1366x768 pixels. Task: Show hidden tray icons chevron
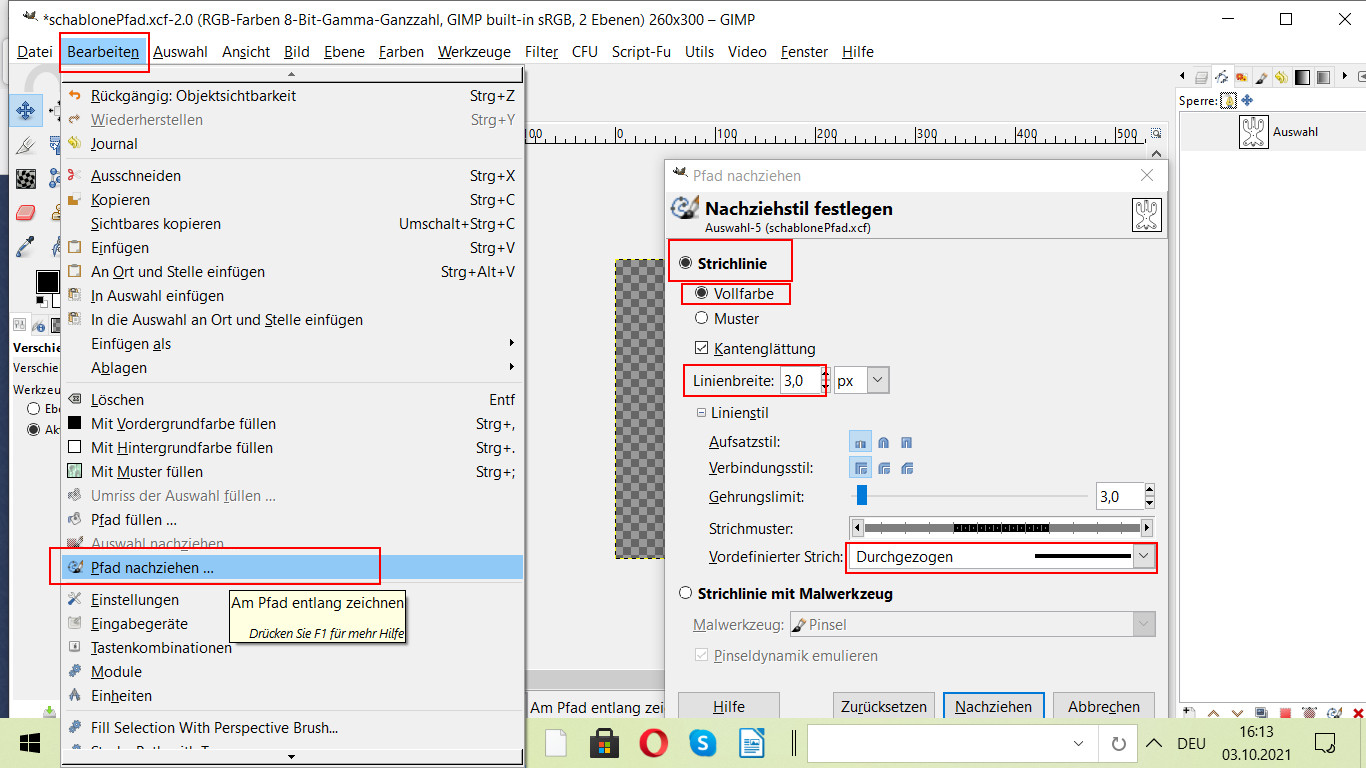1153,743
